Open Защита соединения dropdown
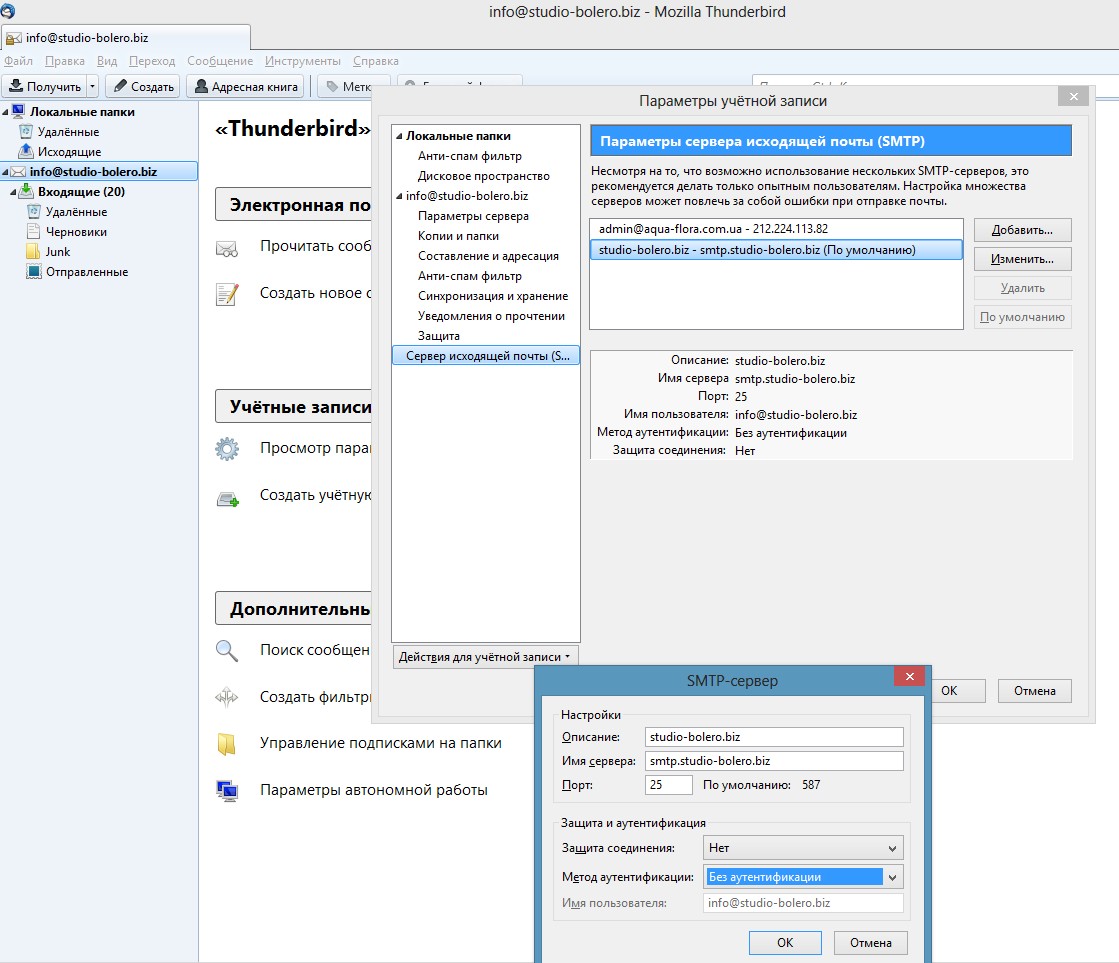This screenshot has height=963, width=1119. pos(803,848)
